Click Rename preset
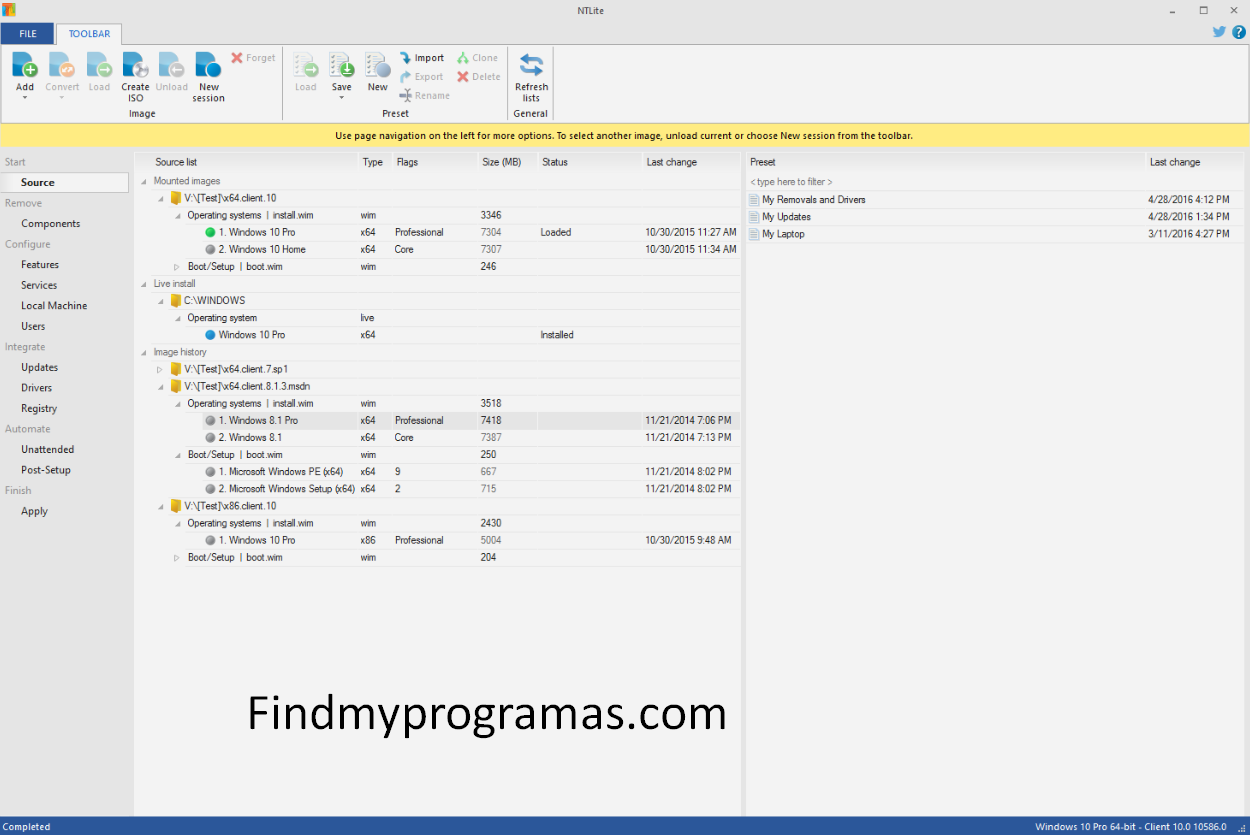The width and height of the screenshot is (1250, 835). [x=424, y=96]
